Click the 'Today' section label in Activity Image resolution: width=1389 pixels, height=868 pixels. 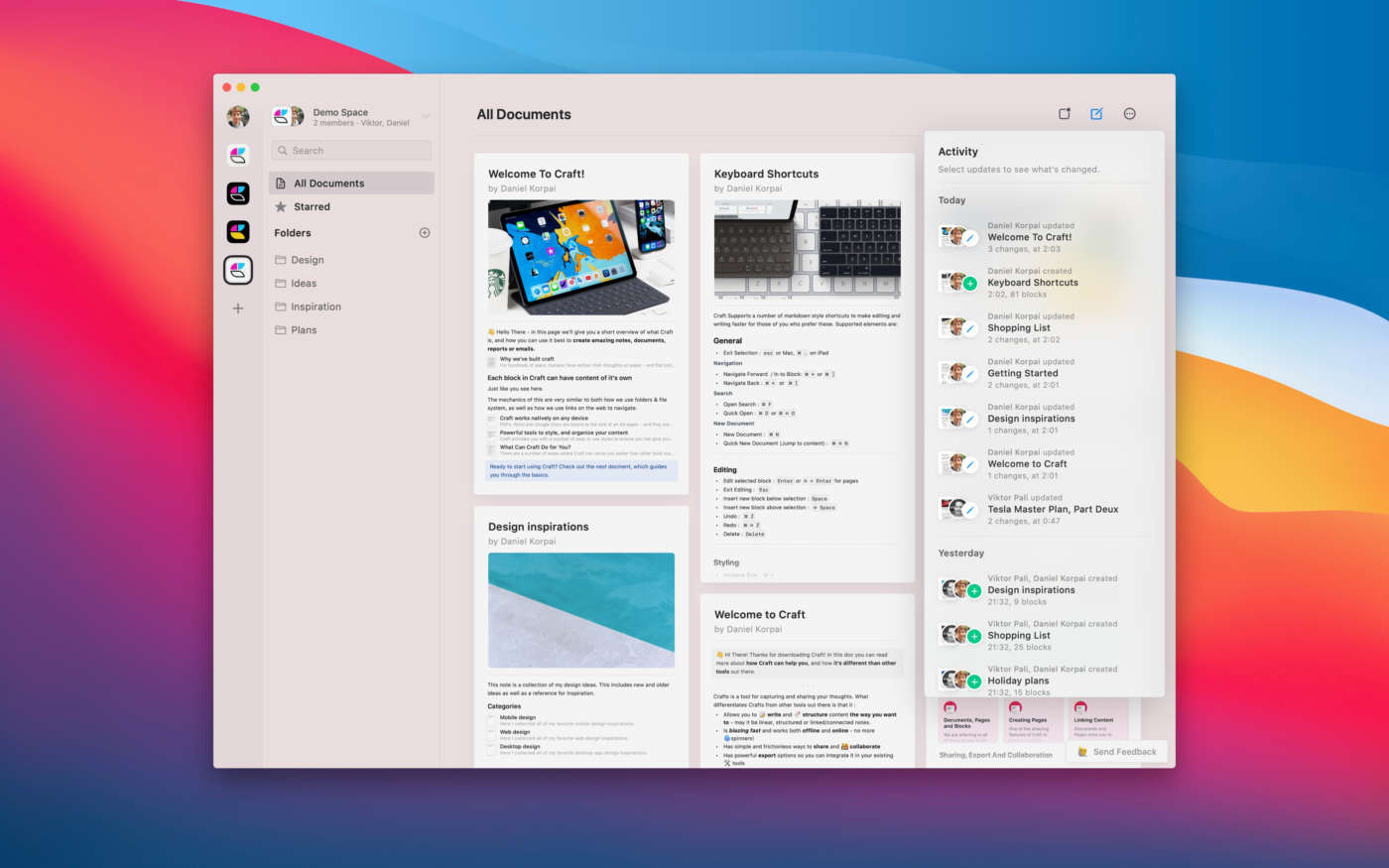(952, 200)
